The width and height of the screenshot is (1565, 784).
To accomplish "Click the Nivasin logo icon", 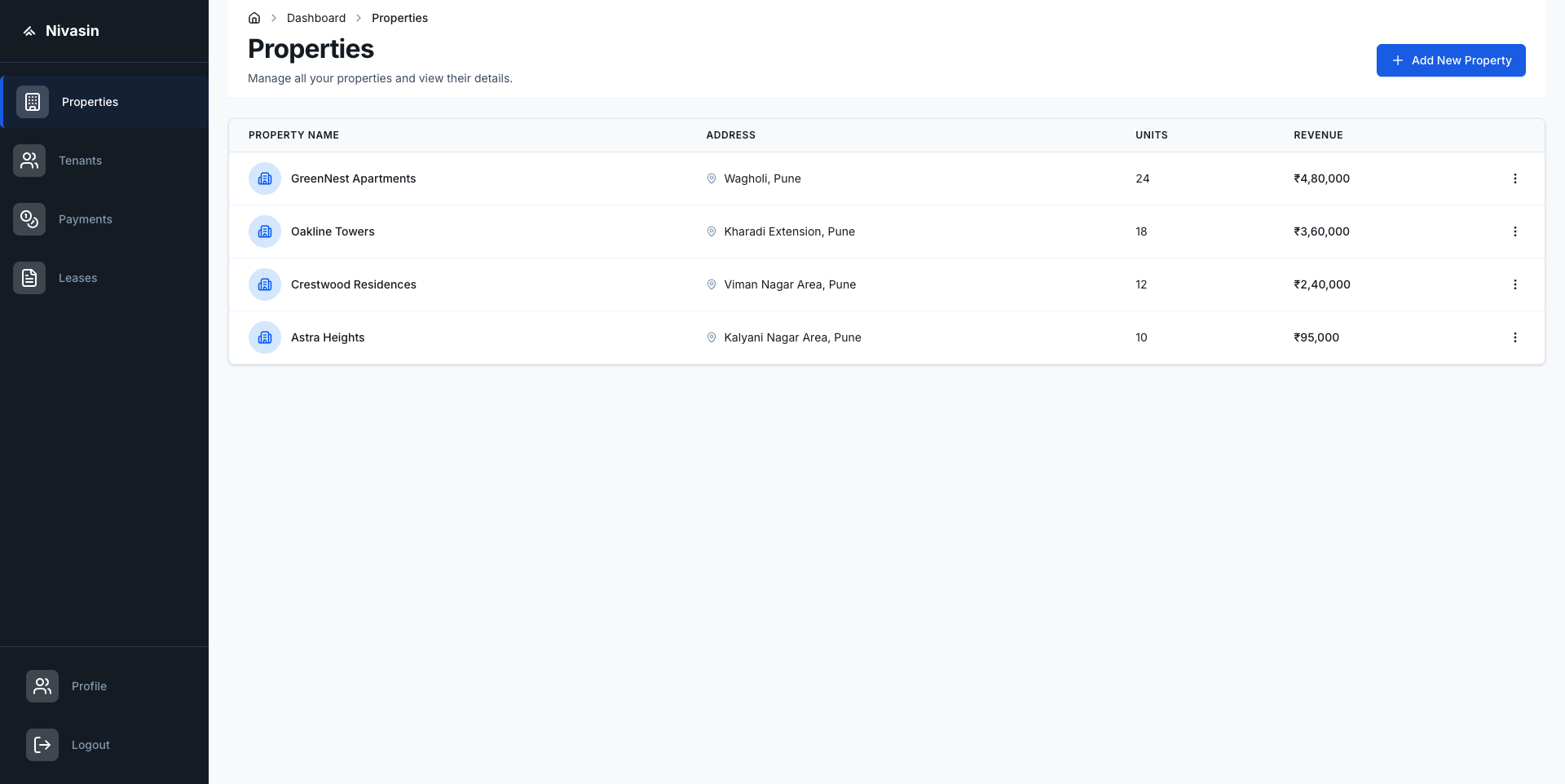I will tap(30, 30).
